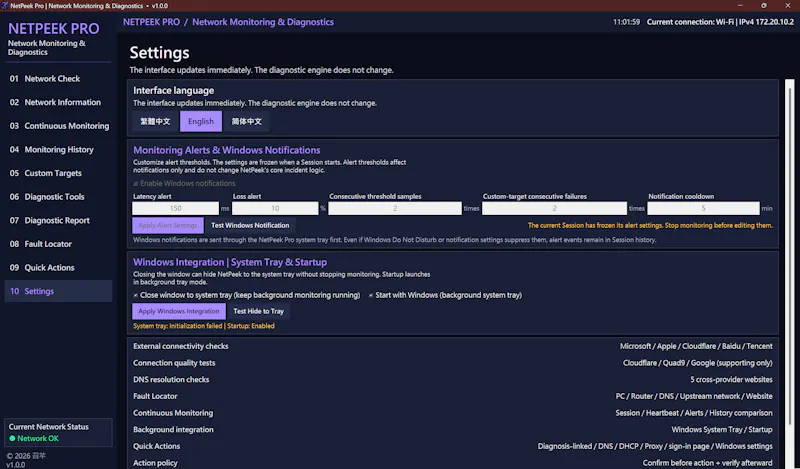800x469 pixels.
Task: Click Background integration row label
Action: [173, 430]
